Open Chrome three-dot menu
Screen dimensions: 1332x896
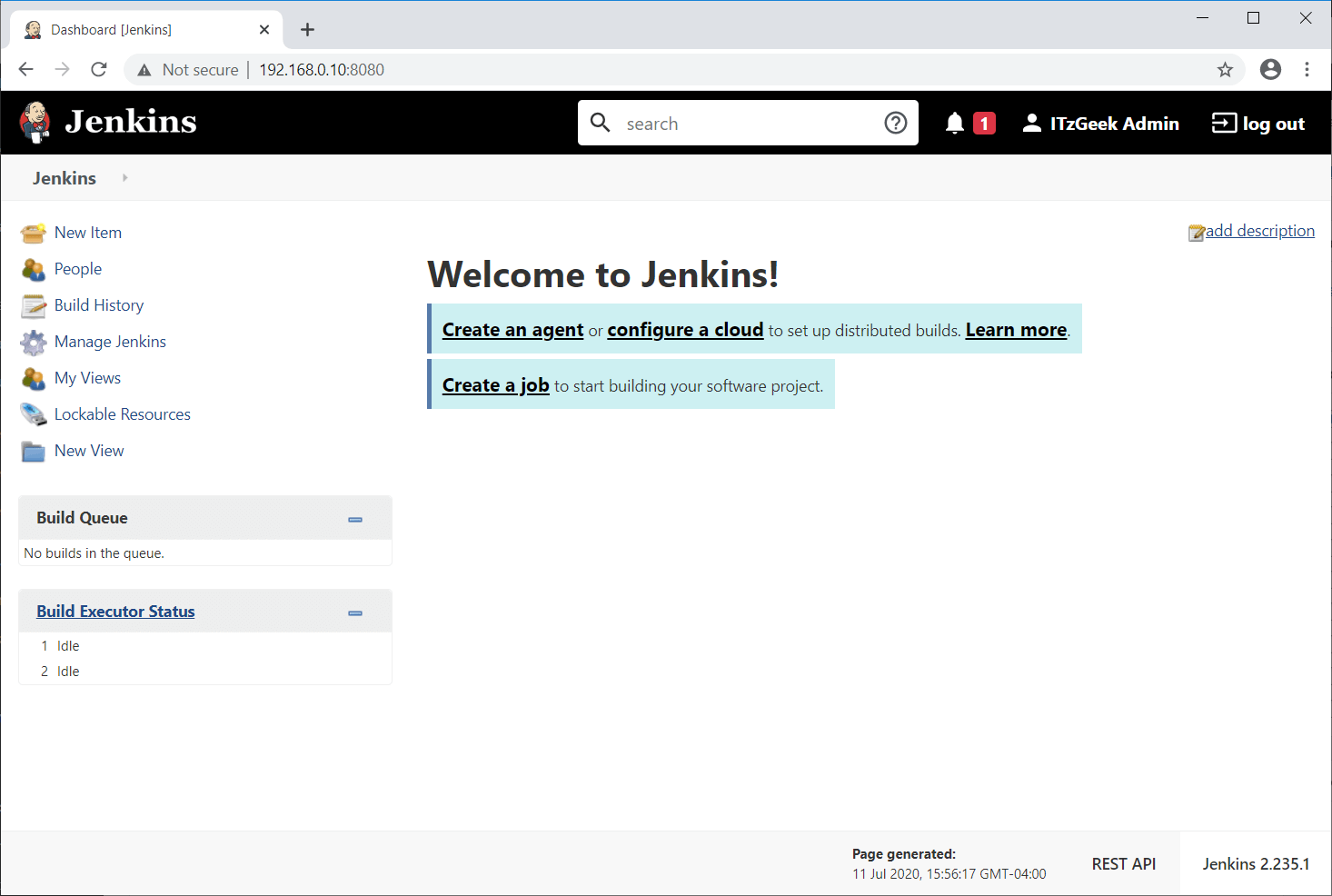pos(1307,69)
